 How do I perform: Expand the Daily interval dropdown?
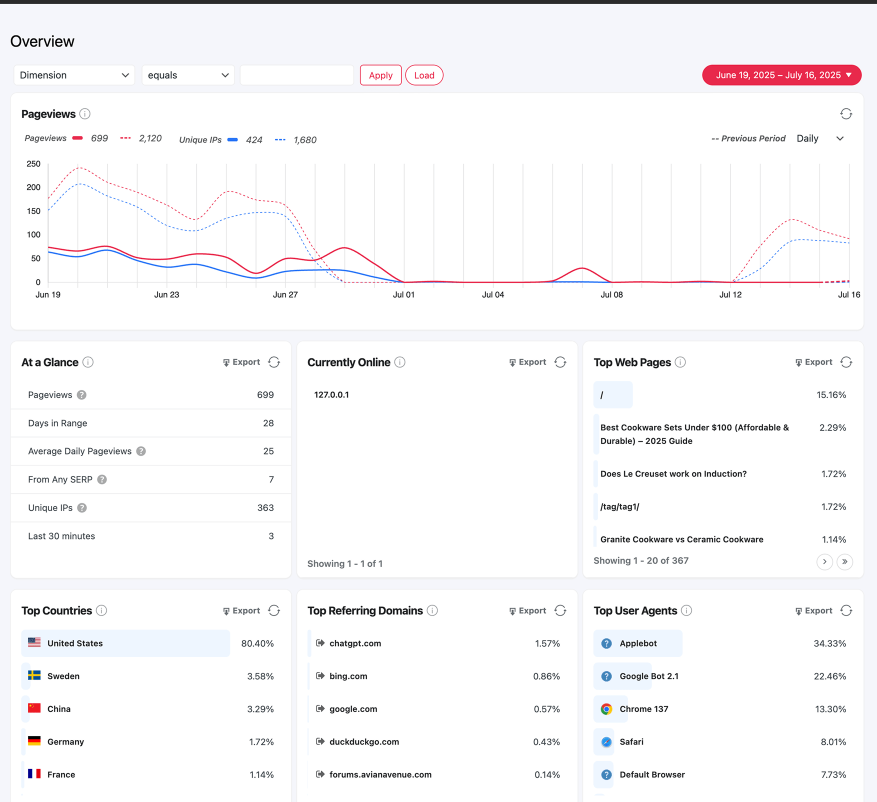820,139
